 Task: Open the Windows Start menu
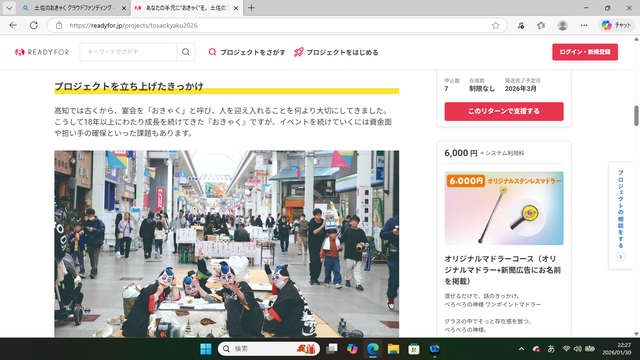coord(206,349)
